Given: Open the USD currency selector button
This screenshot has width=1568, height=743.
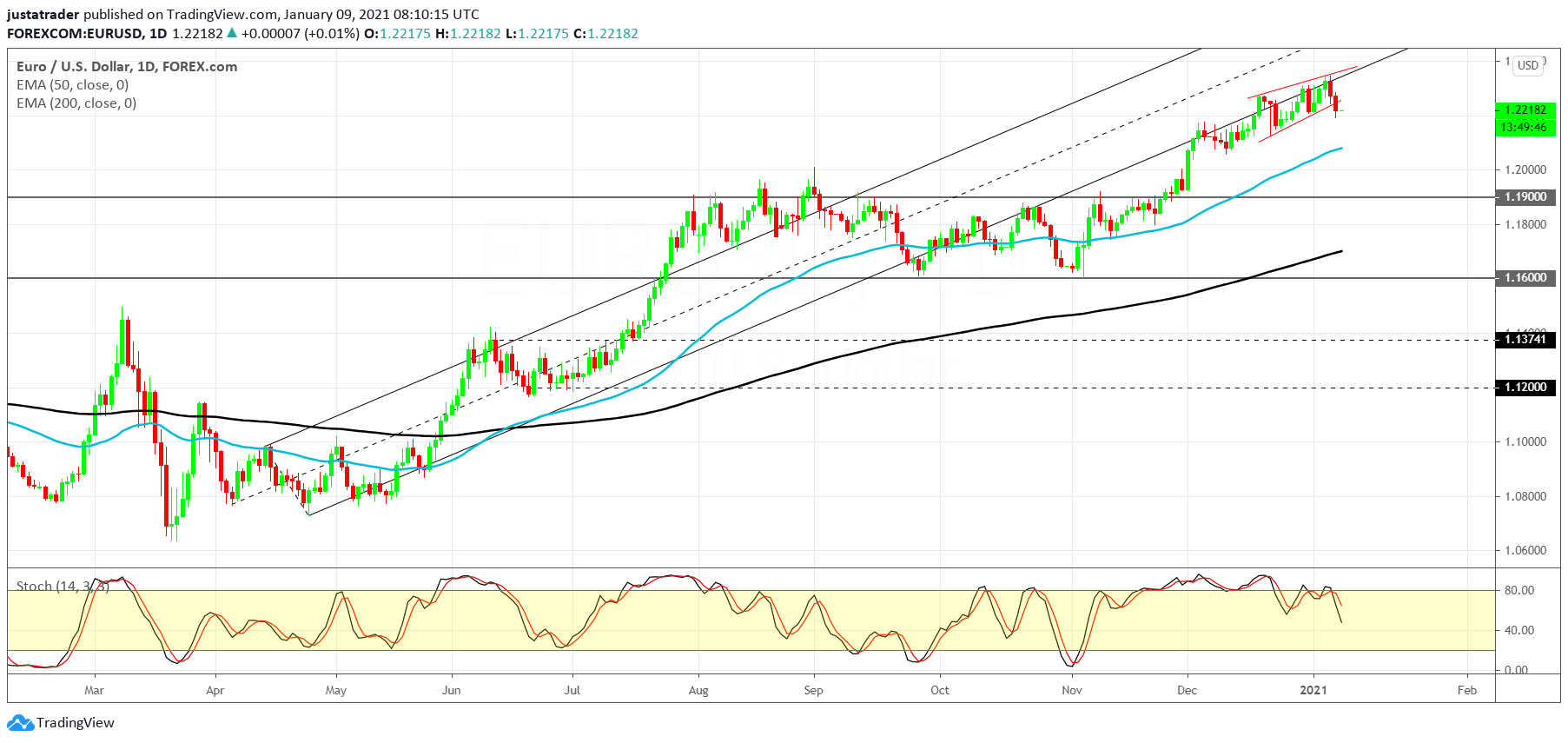Looking at the screenshot, I should coord(1528,65).
